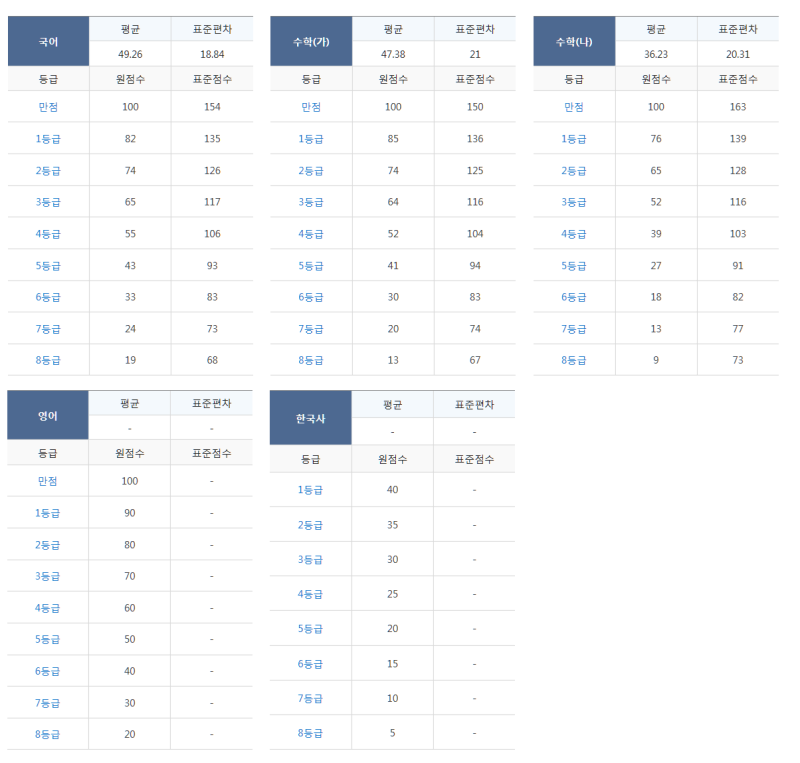The image size is (800, 763).
Task: Click the 6등급 link in the 국어 table
Action: 48,297
